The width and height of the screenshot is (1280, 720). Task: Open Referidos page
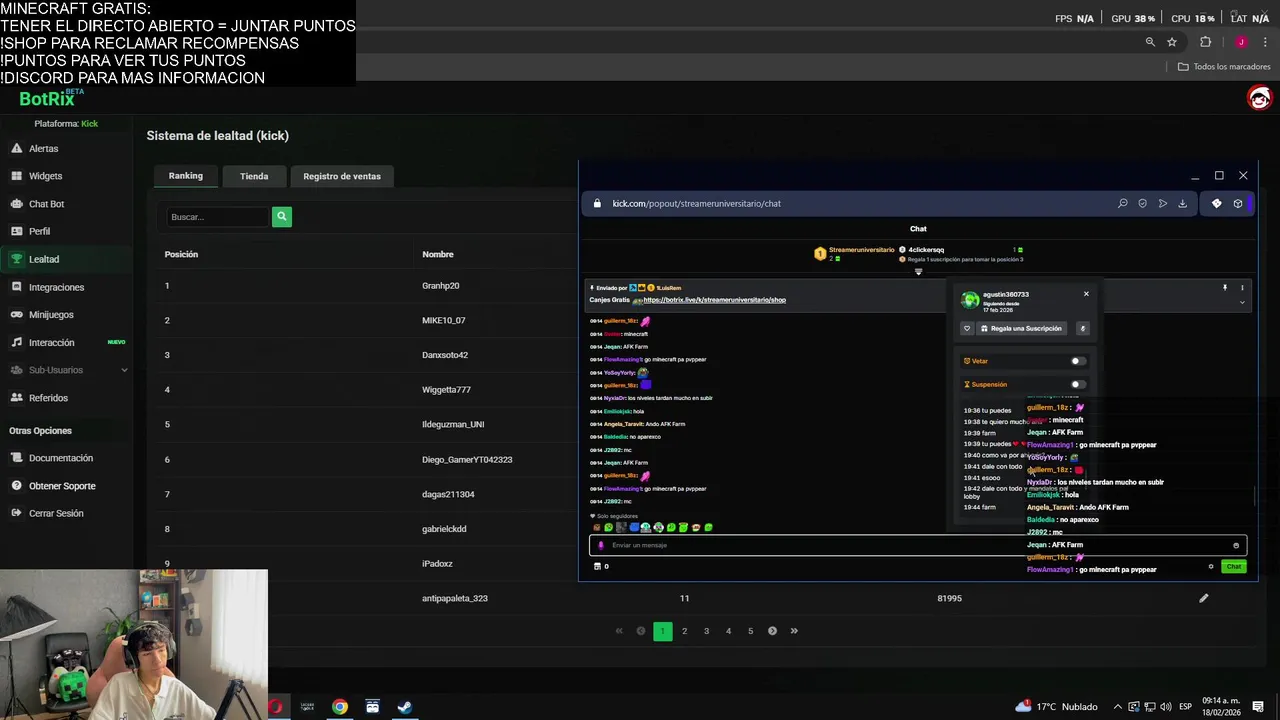tap(48, 398)
